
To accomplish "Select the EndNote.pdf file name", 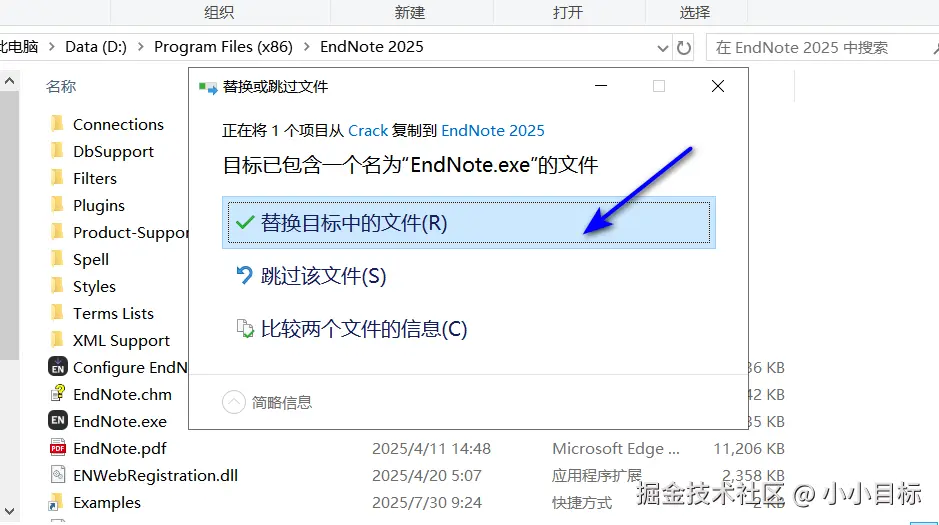I will point(120,448).
